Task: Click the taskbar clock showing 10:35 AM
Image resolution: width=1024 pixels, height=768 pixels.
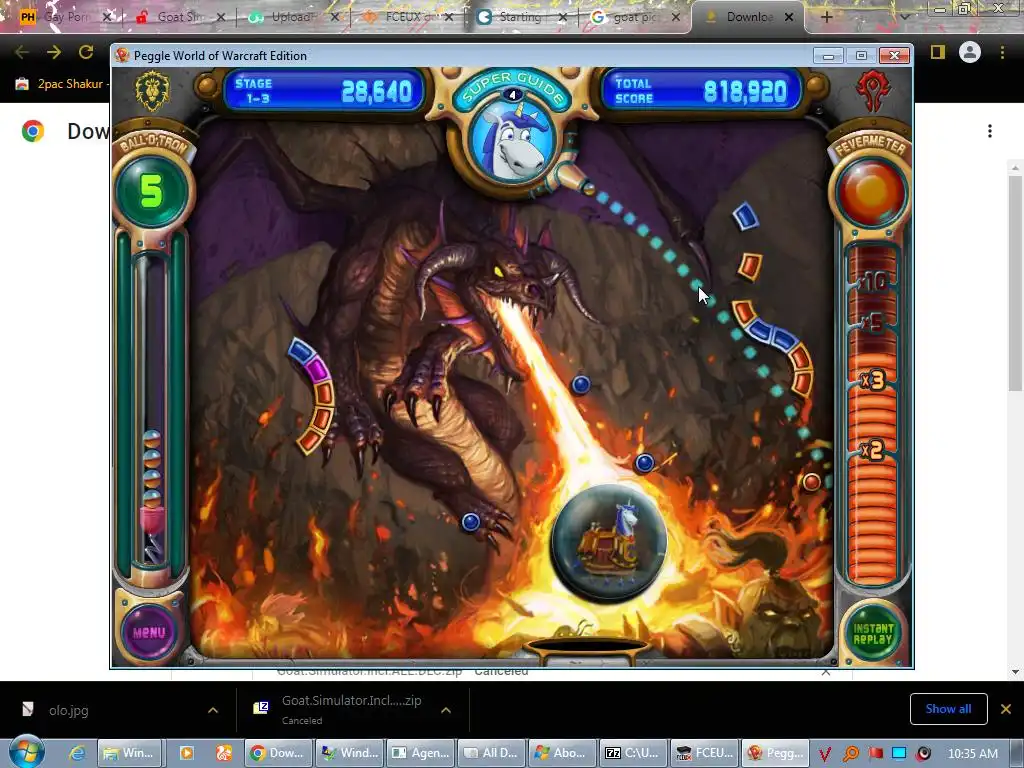Action: click(x=973, y=753)
